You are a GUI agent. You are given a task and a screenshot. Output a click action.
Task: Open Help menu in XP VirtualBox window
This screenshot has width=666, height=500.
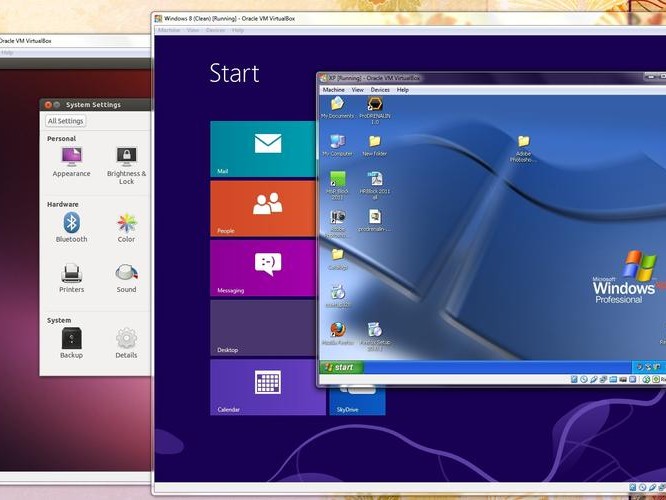pos(403,90)
